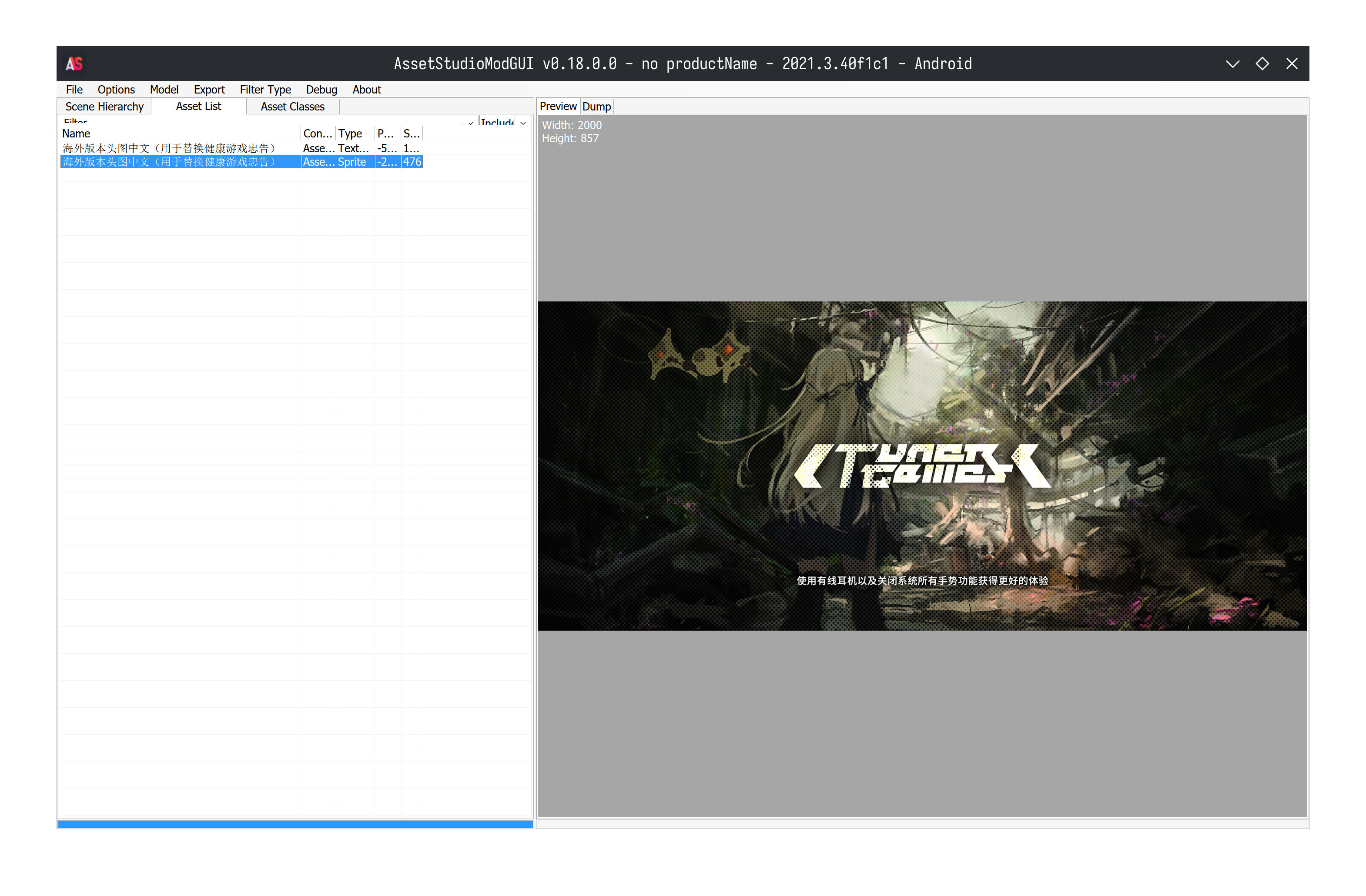This screenshot has width=1366, height=896.
Task: Minimize the AssetStudioModGUI window
Action: point(1232,64)
